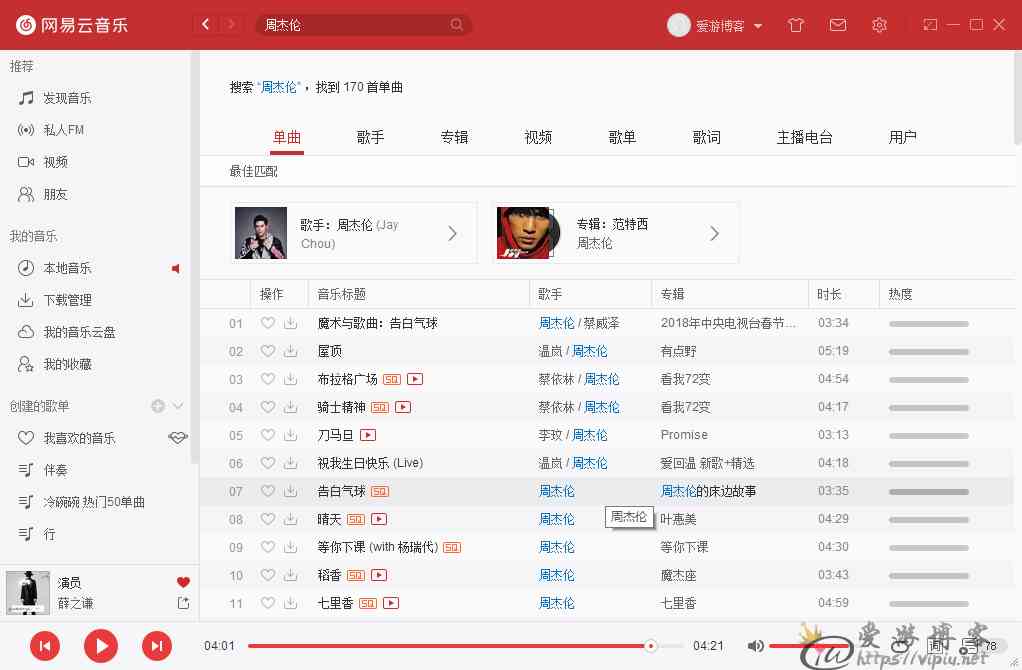Share the currently playing song 演员

tap(183, 603)
